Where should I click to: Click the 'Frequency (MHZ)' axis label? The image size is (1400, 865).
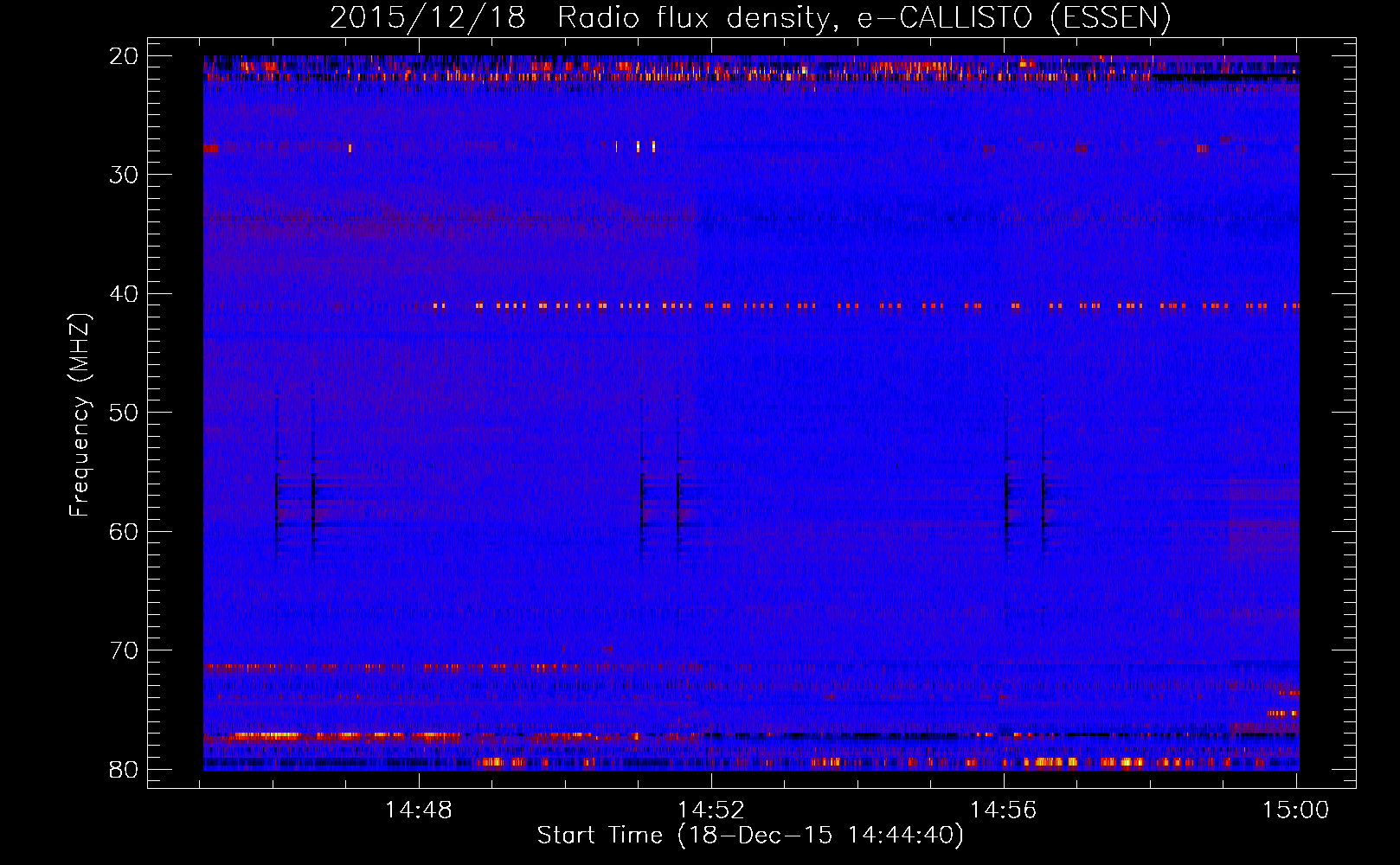[80, 416]
